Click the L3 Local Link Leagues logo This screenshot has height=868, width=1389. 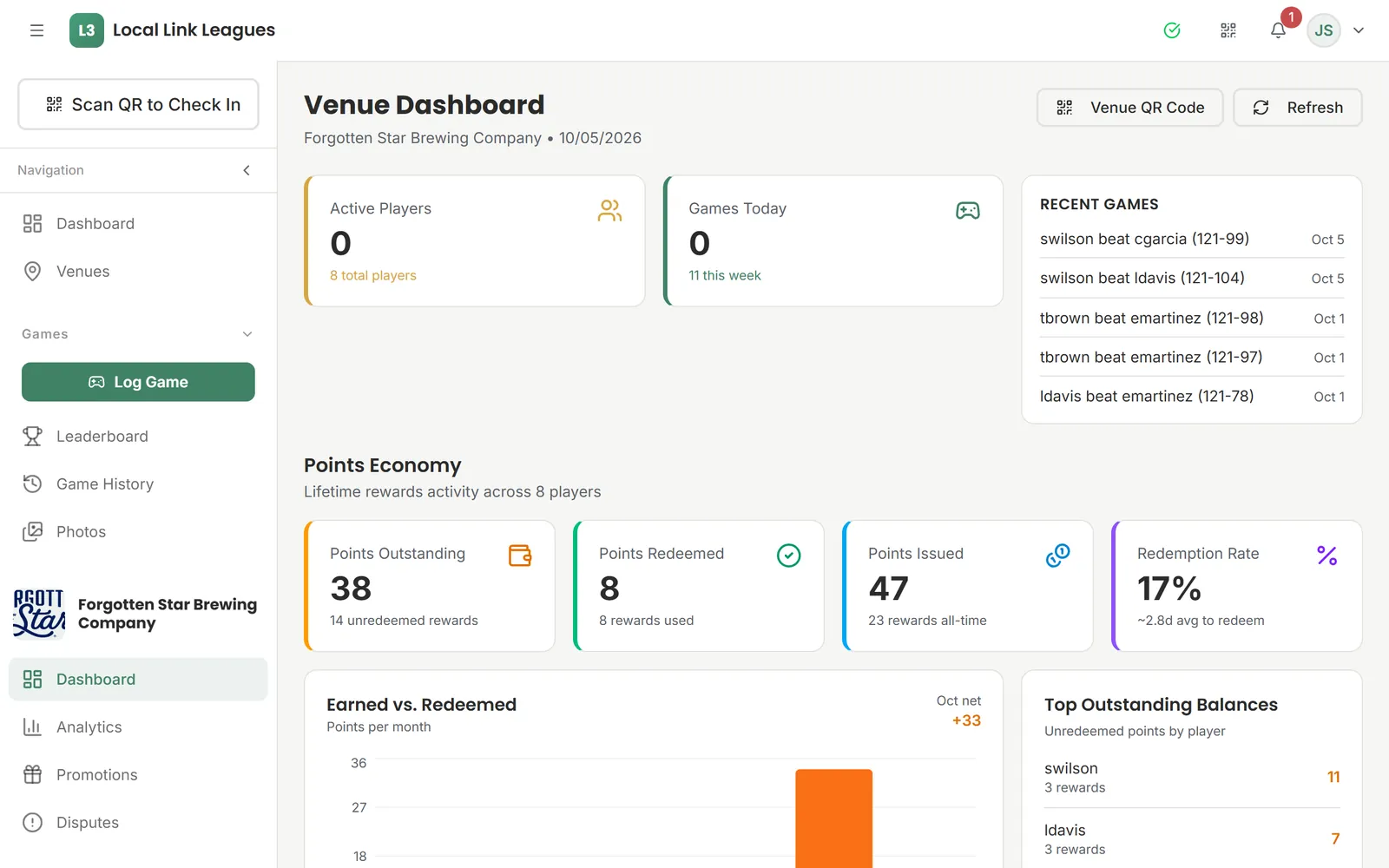tap(172, 30)
